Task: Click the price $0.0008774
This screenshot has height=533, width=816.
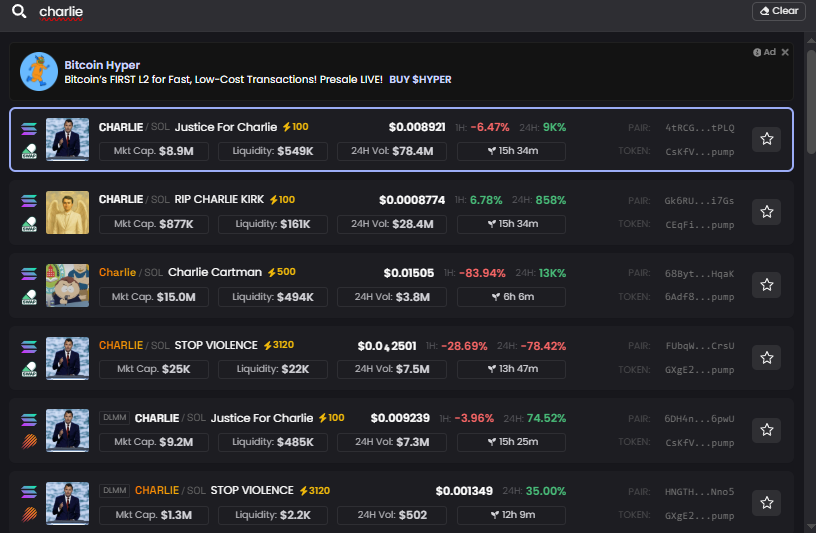Action: 412,200
